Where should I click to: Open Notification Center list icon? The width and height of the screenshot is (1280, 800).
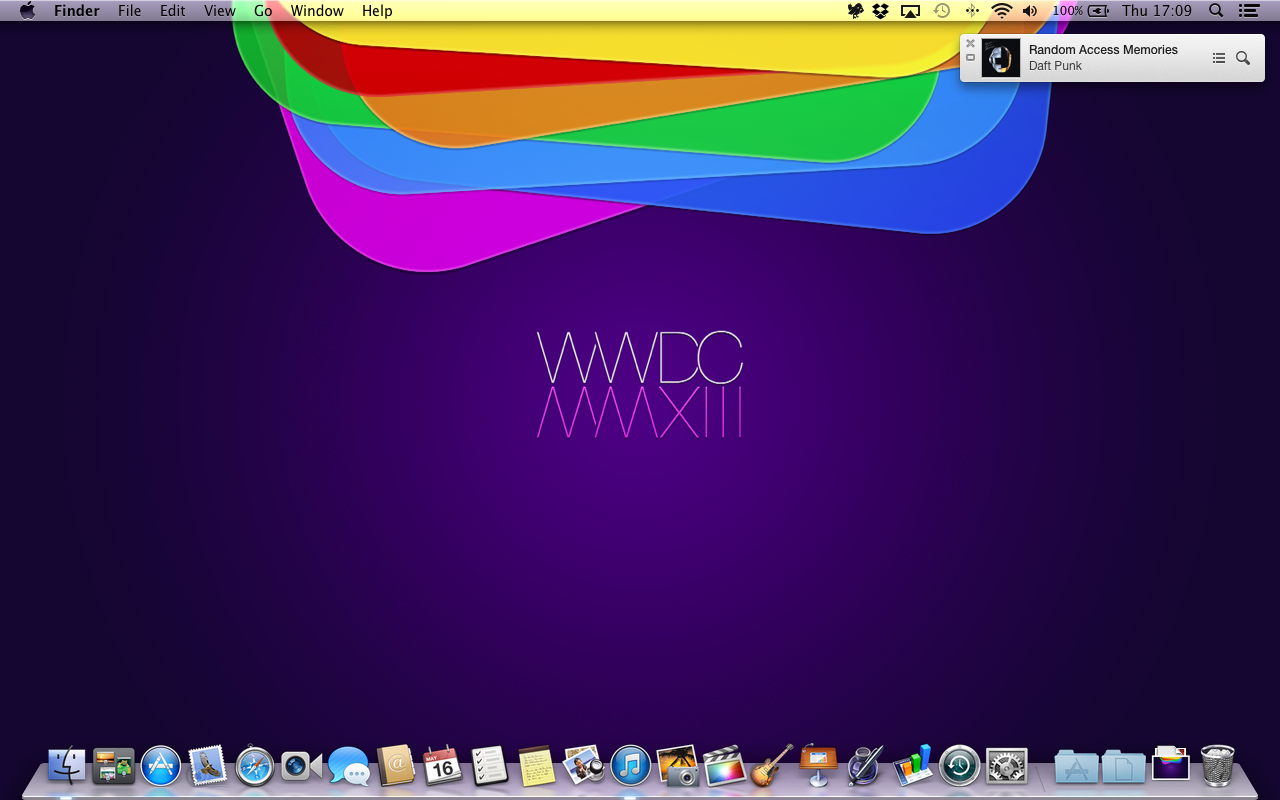(x=1249, y=11)
